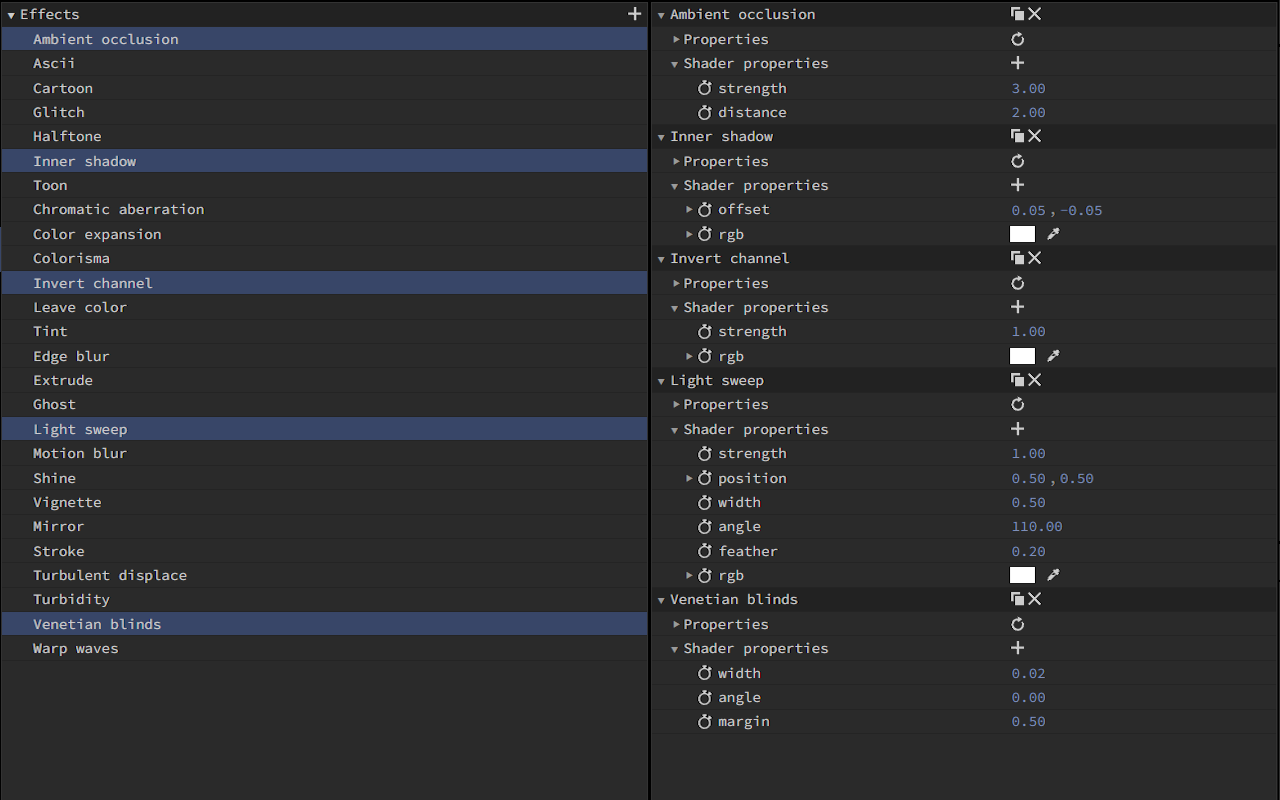
Task: Toggle keyframe stopwatch for Ambient occlusion strength
Action: pos(705,88)
